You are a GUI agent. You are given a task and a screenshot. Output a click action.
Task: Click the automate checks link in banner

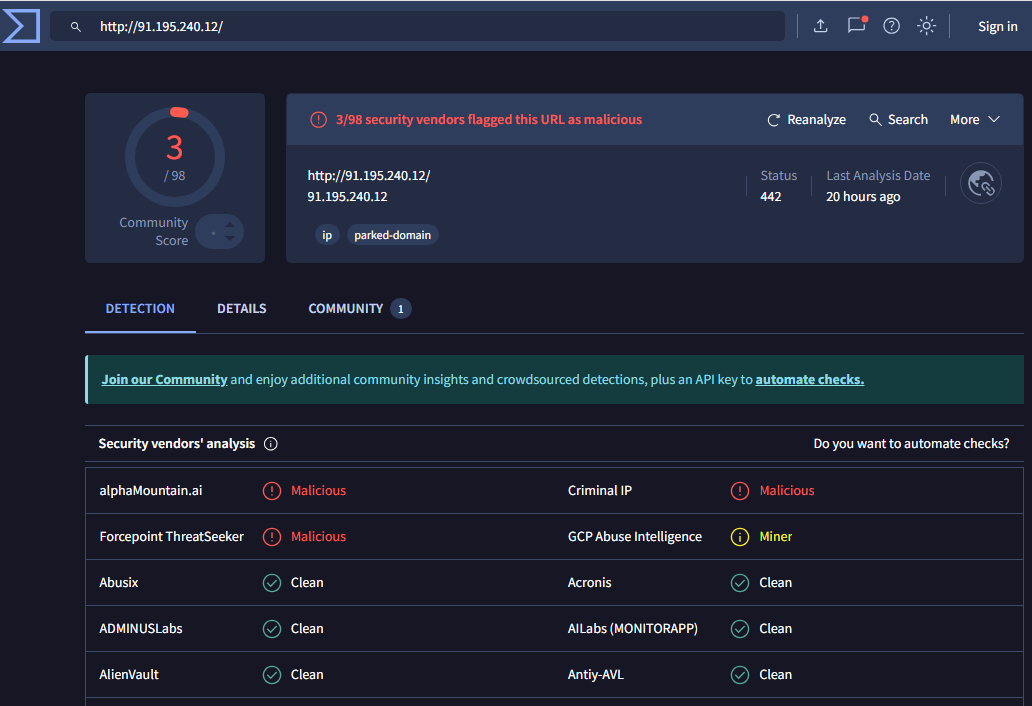[x=809, y=380]
